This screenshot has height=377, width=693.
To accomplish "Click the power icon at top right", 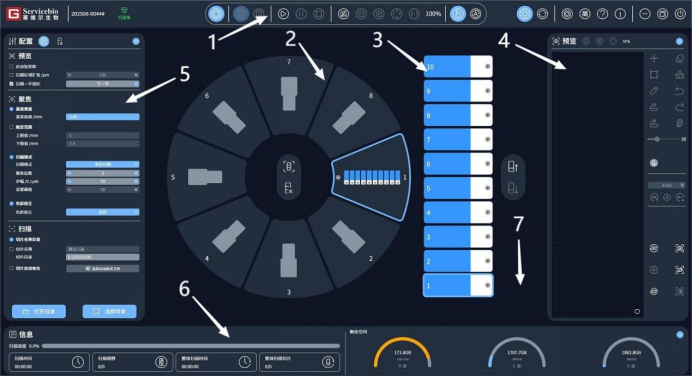I will (x=680, y=14).
